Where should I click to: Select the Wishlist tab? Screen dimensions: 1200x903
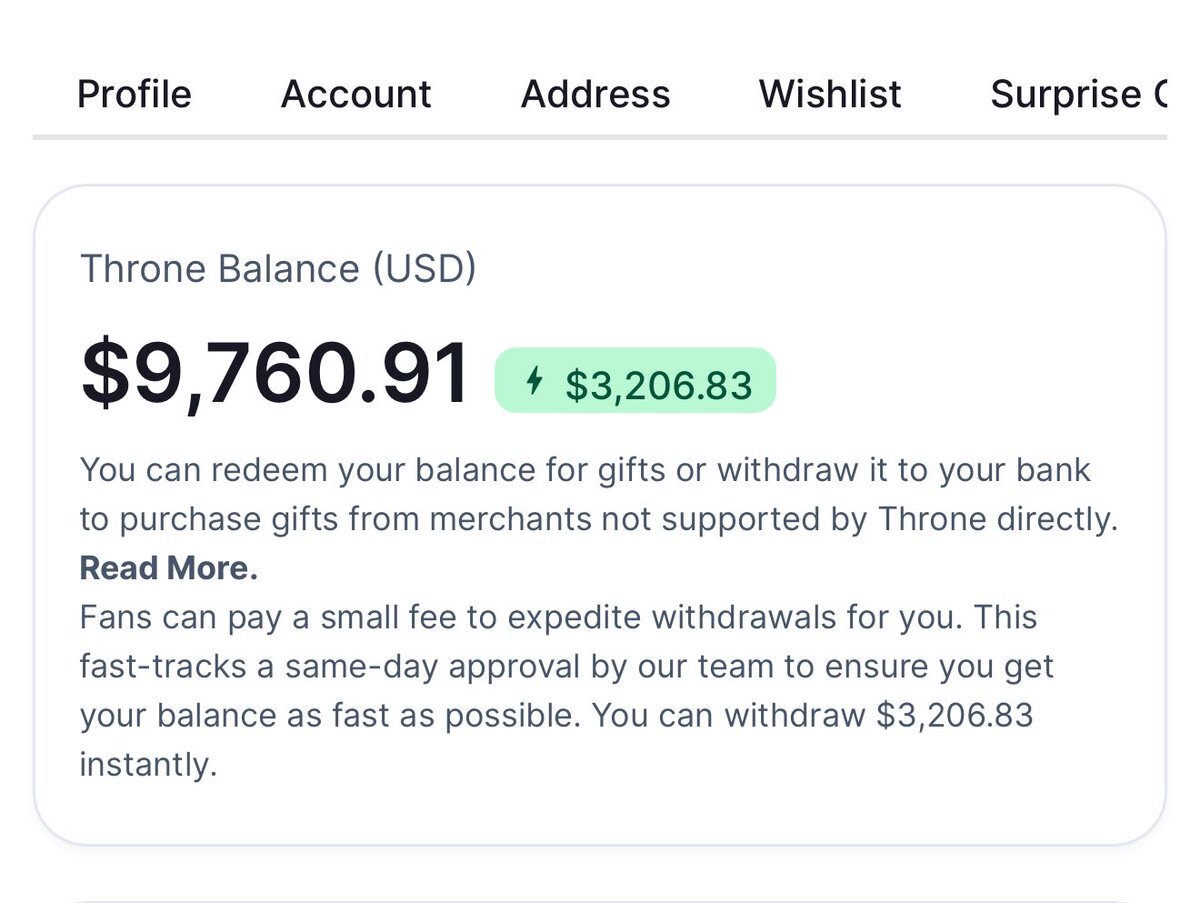click(x=830, y=94)
